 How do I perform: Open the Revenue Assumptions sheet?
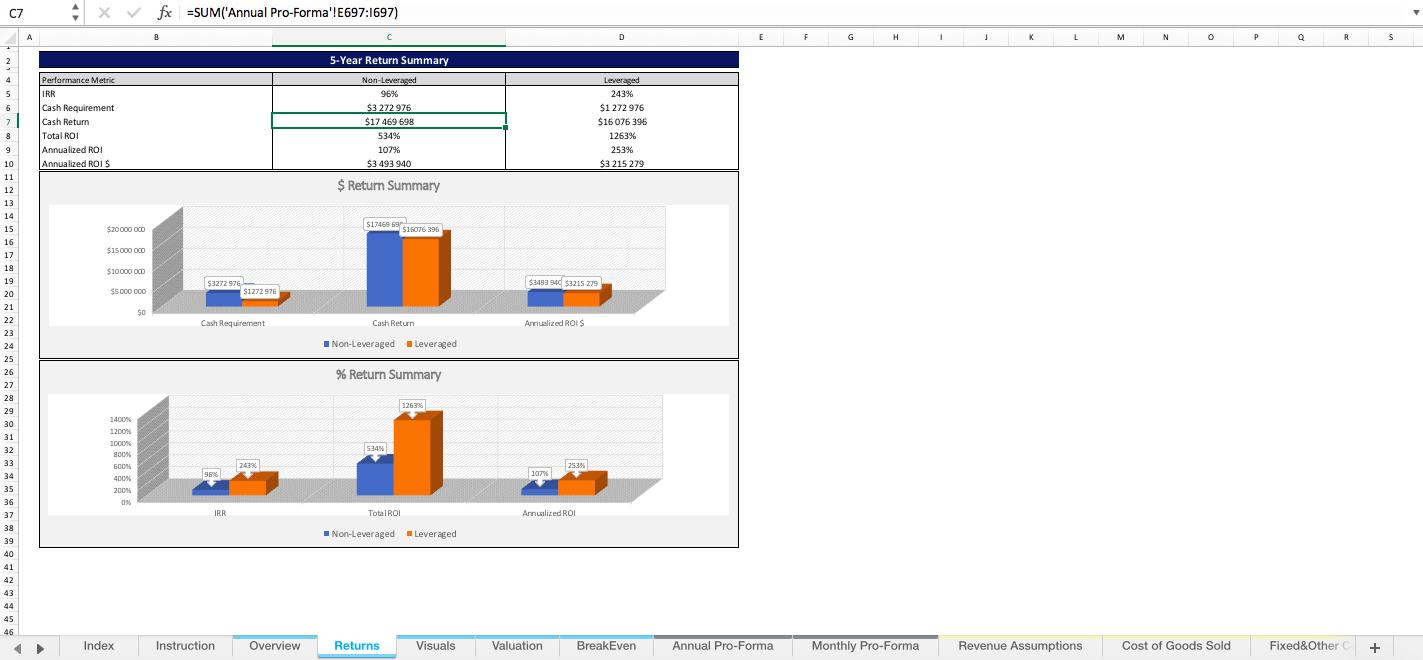tap(1019, 645)
